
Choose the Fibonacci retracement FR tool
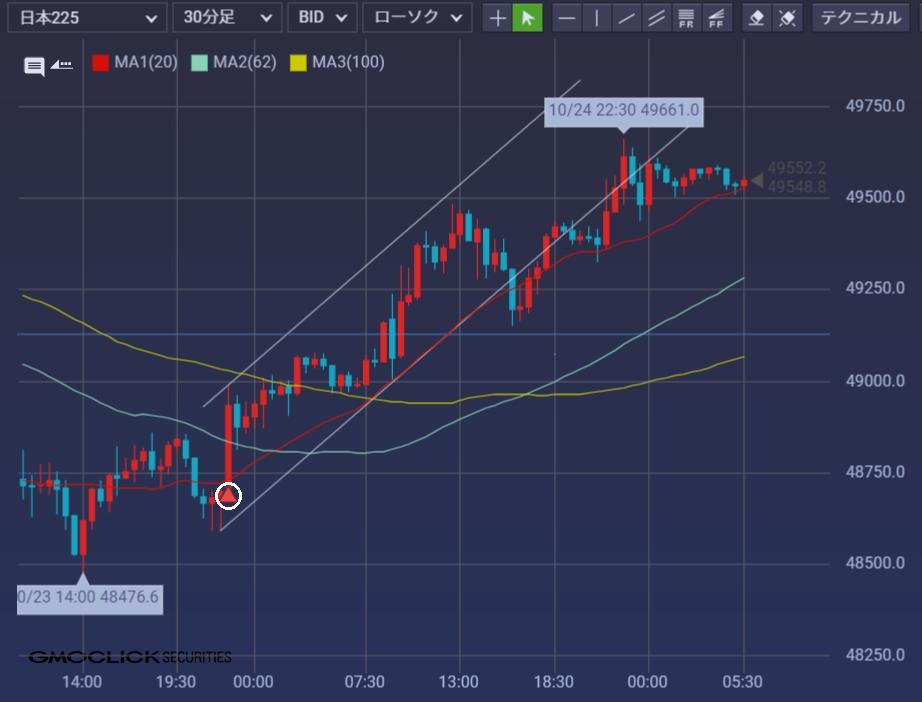[686, 18]
